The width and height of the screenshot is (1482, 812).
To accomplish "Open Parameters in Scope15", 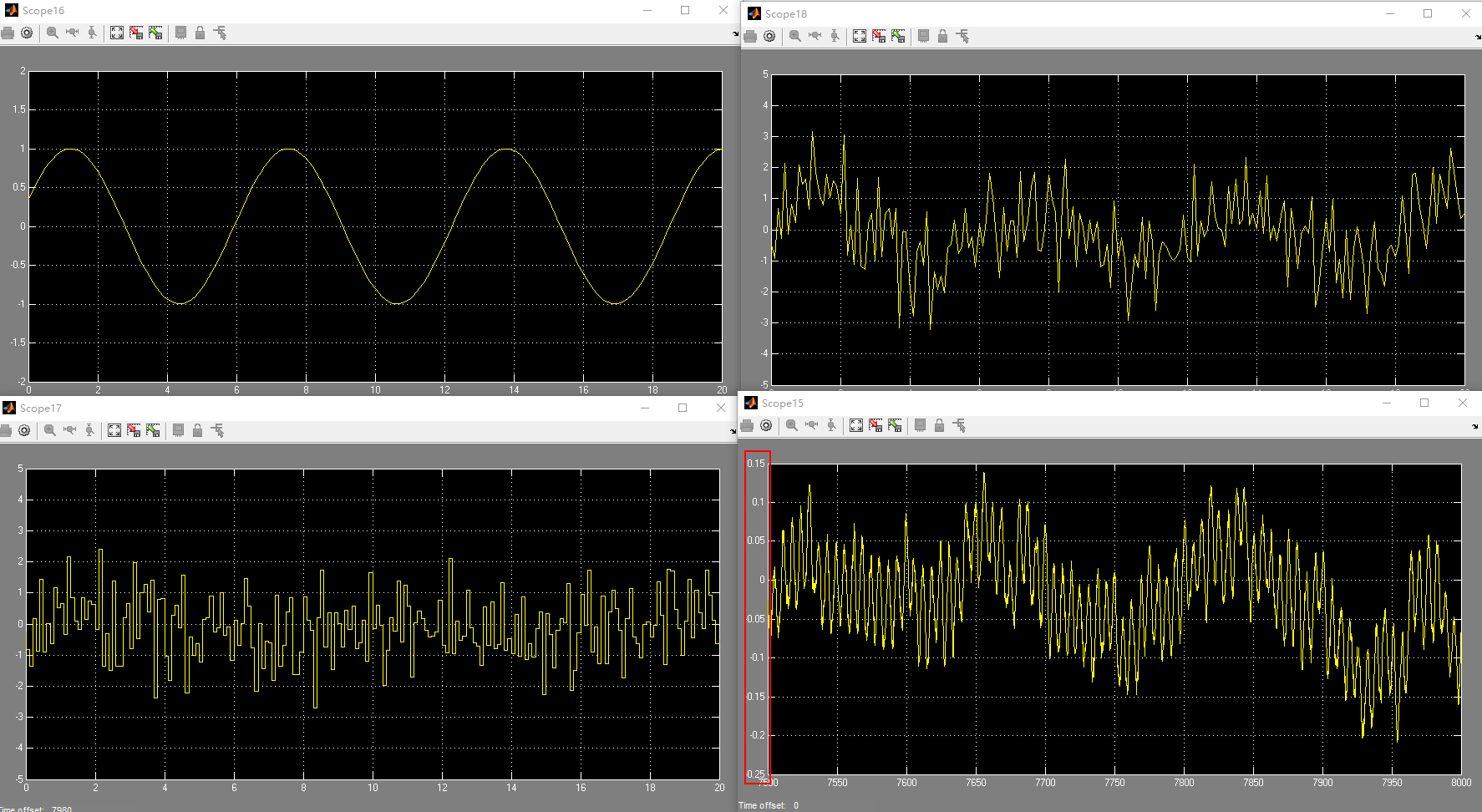I will tap(766, 425).
